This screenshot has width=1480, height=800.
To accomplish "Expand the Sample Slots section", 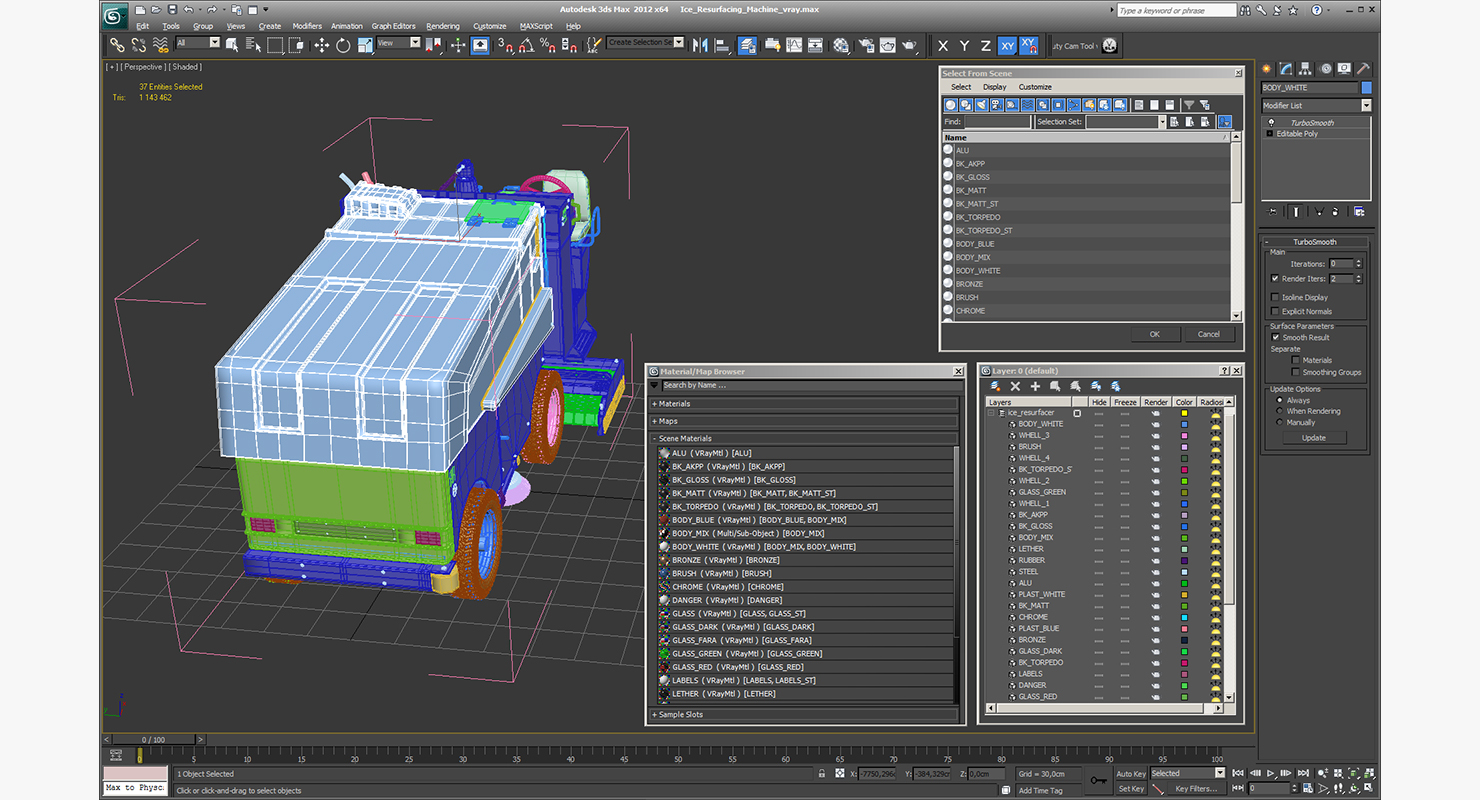I will tap(804, 715).
